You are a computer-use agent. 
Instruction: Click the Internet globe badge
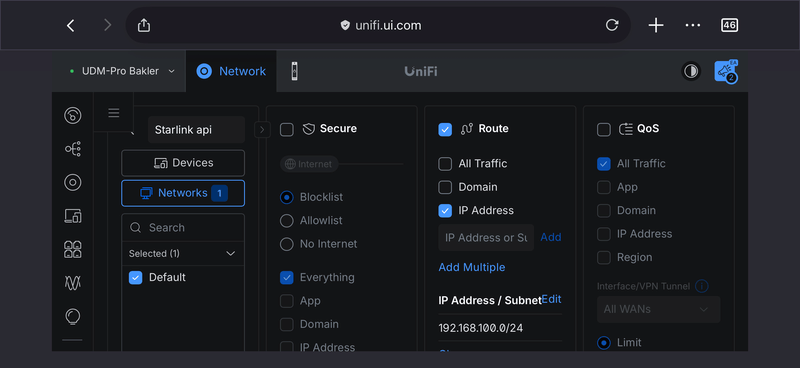pos(309,164)
